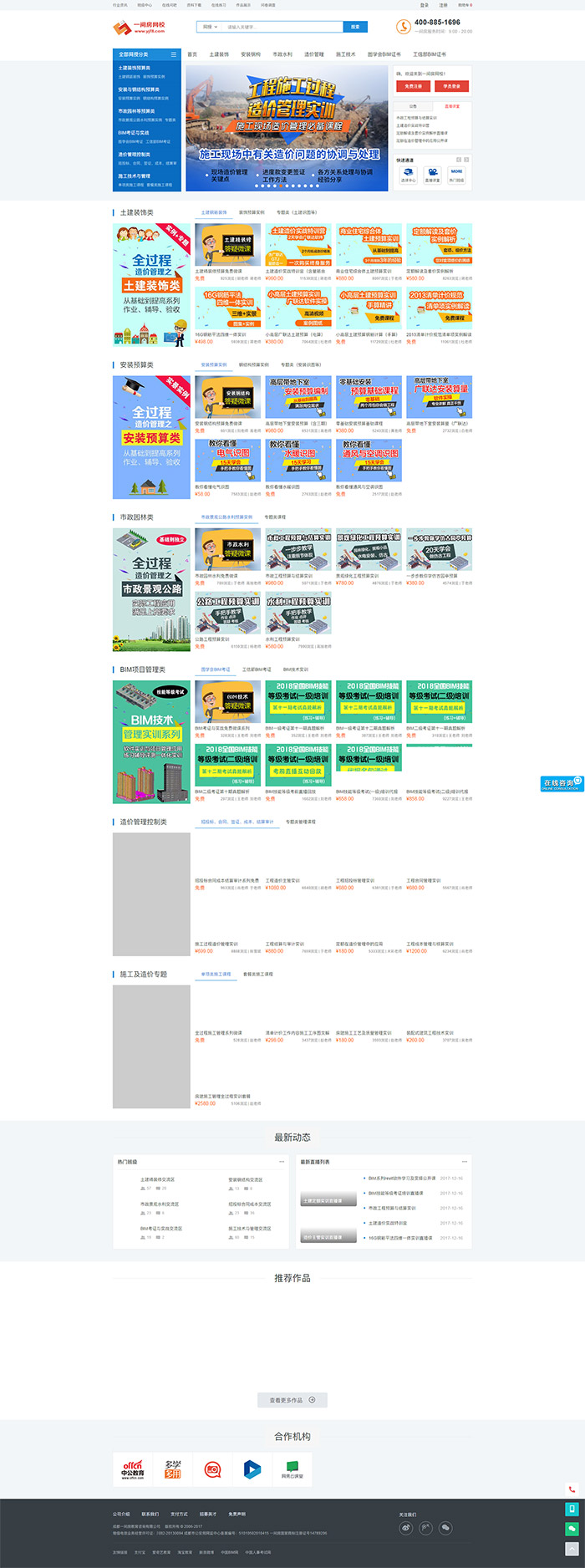Screen dimensions: 585x1568
Task: Open the 选课中心 quick channel icon
Action: click(408, 174)
